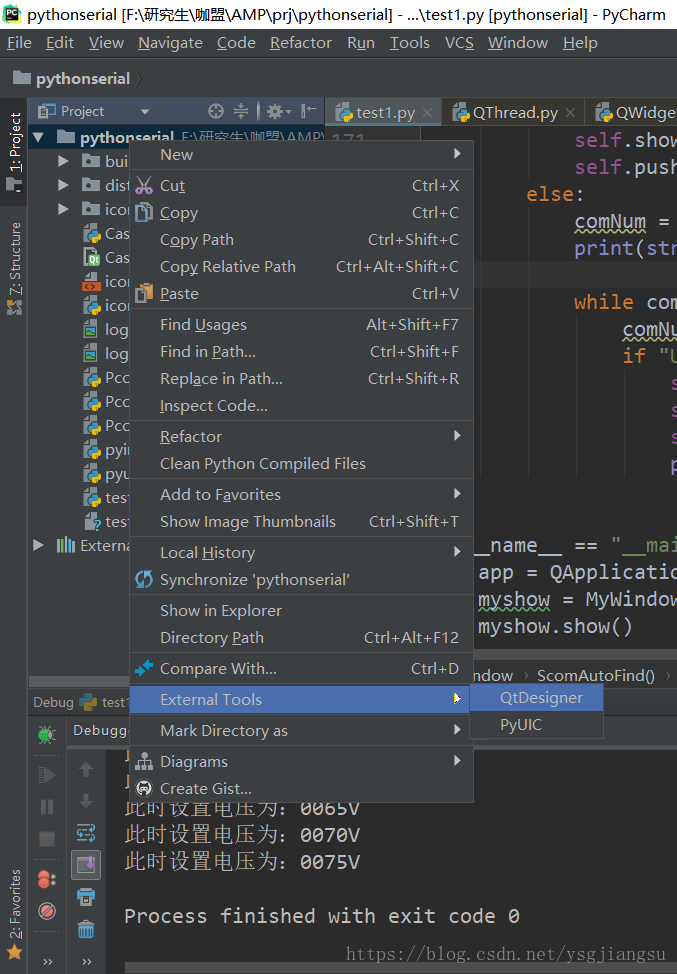Click pythonserial breadcrumb in navigation bar
The image size is (677, 974).
[72, 78]
